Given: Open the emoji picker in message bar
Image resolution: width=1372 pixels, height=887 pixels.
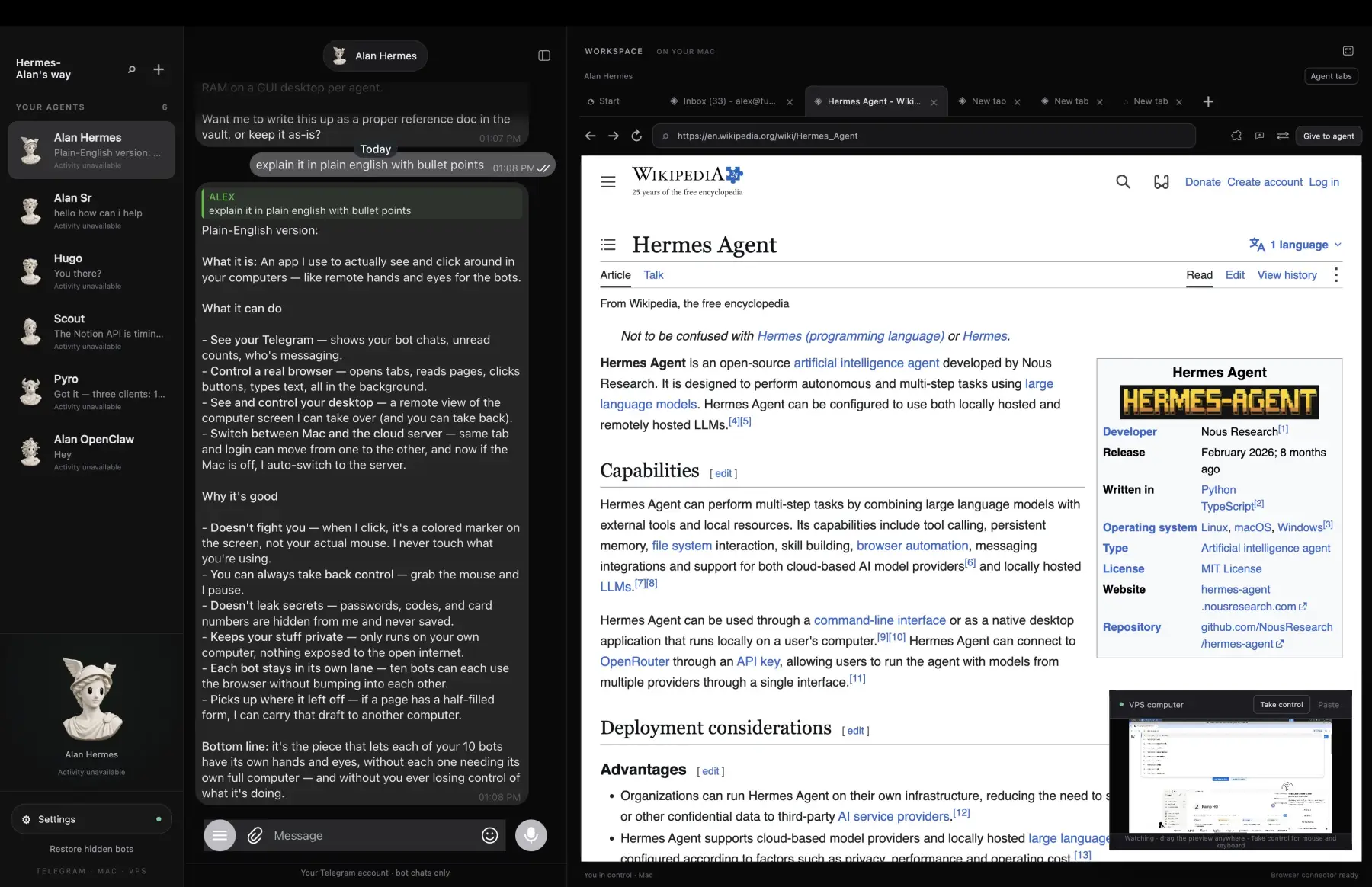Looking at the screenshot, I should (x=490, y=835).
